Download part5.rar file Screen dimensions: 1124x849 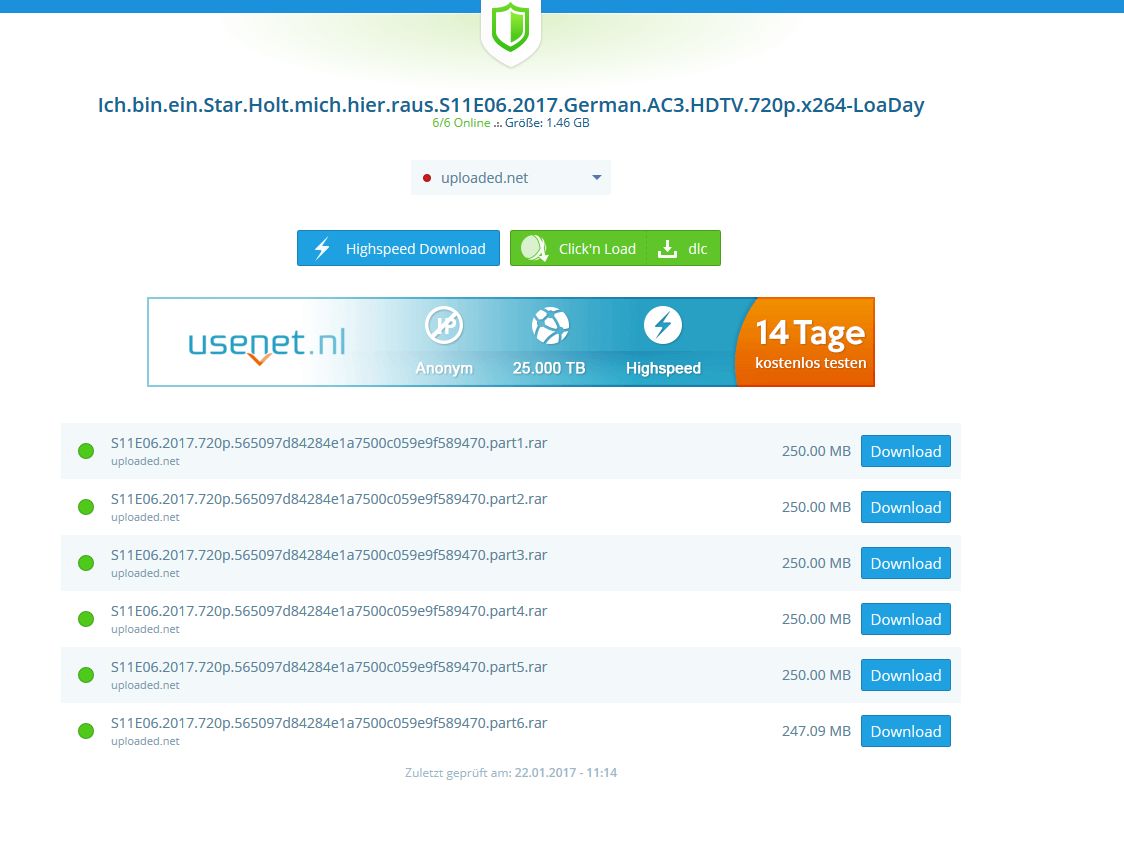click(x=905, y=675)
